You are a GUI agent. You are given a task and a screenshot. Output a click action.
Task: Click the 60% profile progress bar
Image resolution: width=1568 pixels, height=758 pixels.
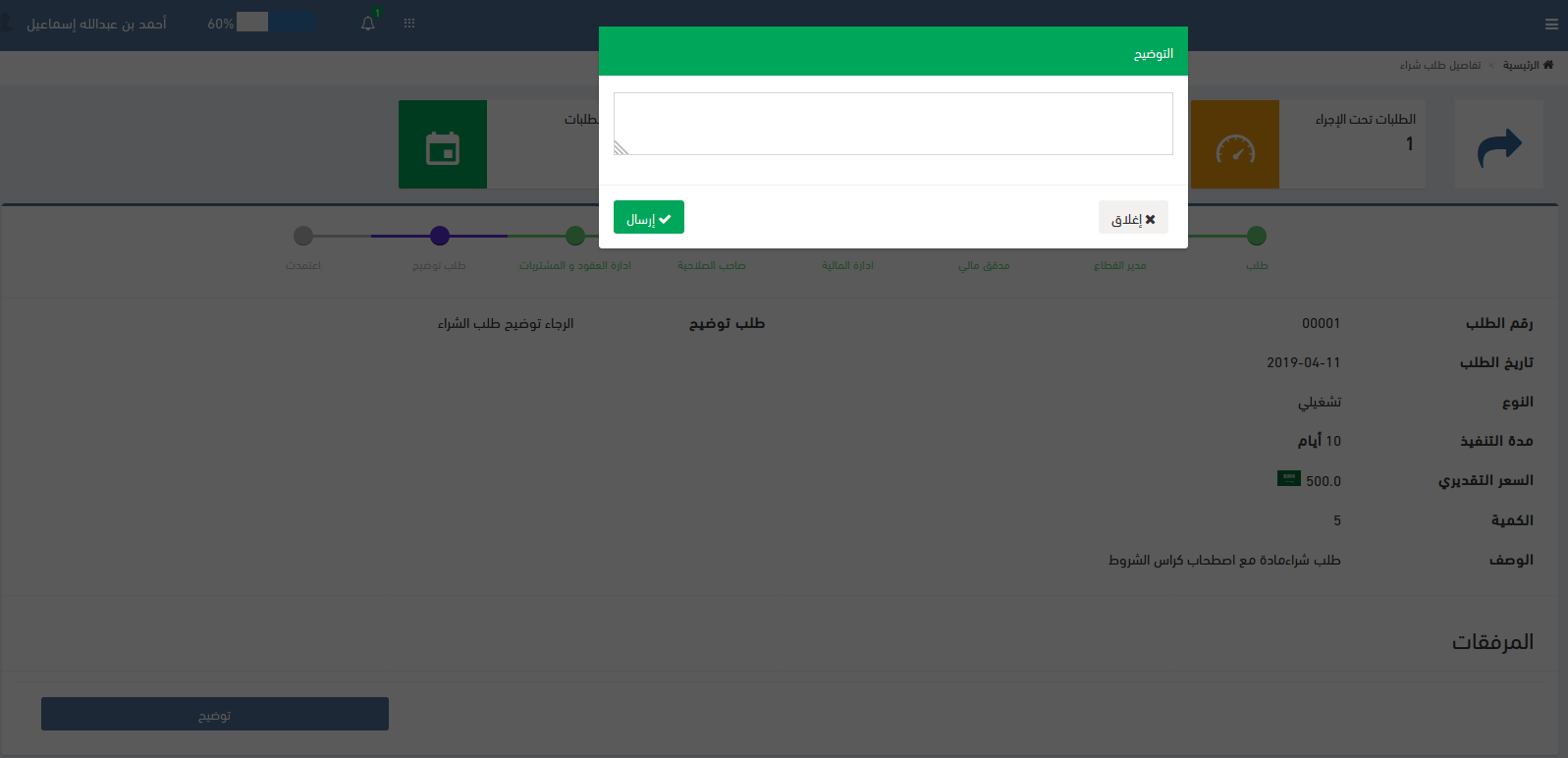pos(276,22)
